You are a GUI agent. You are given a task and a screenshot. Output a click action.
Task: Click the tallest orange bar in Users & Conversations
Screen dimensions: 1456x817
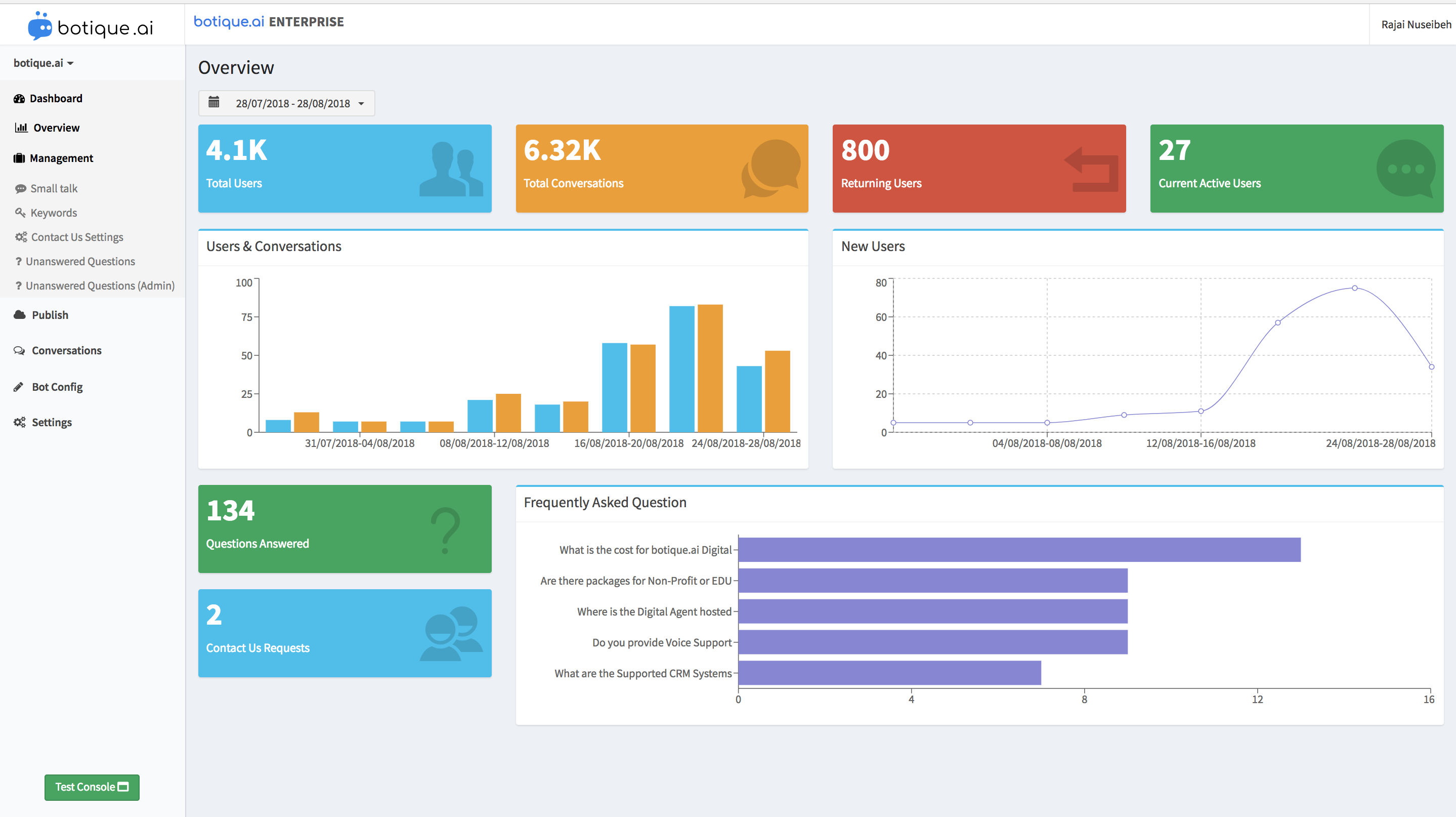click(x=710, y=368)
